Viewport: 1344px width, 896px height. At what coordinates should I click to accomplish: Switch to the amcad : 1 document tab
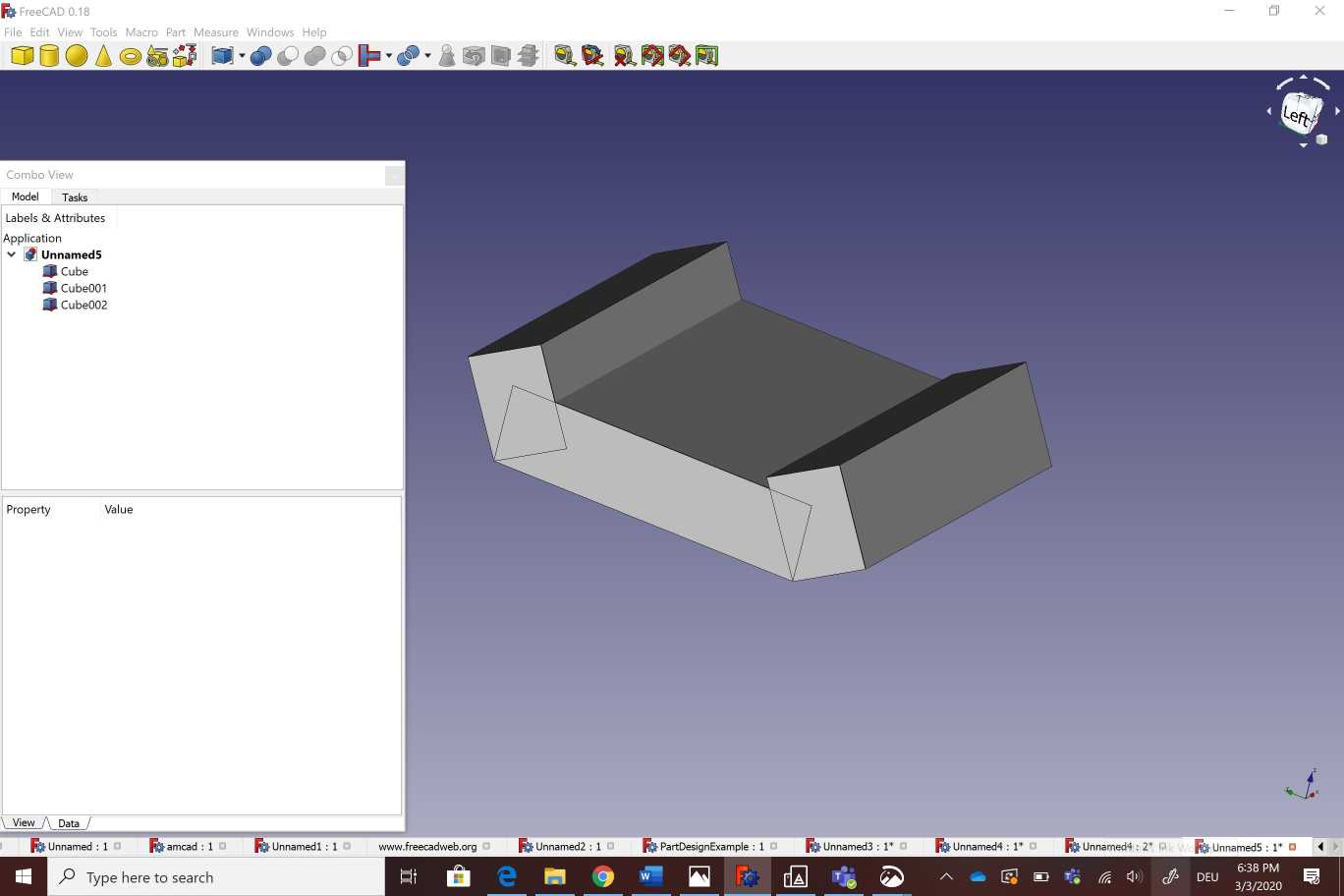(x=189, y=847)
